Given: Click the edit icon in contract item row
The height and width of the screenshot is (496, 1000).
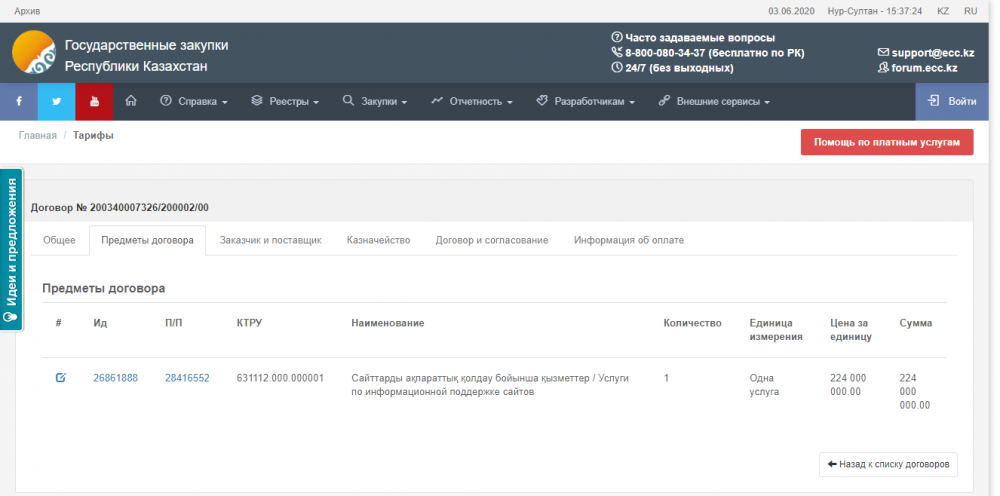Looking at the screenshot, I should [x=60, y=377].
